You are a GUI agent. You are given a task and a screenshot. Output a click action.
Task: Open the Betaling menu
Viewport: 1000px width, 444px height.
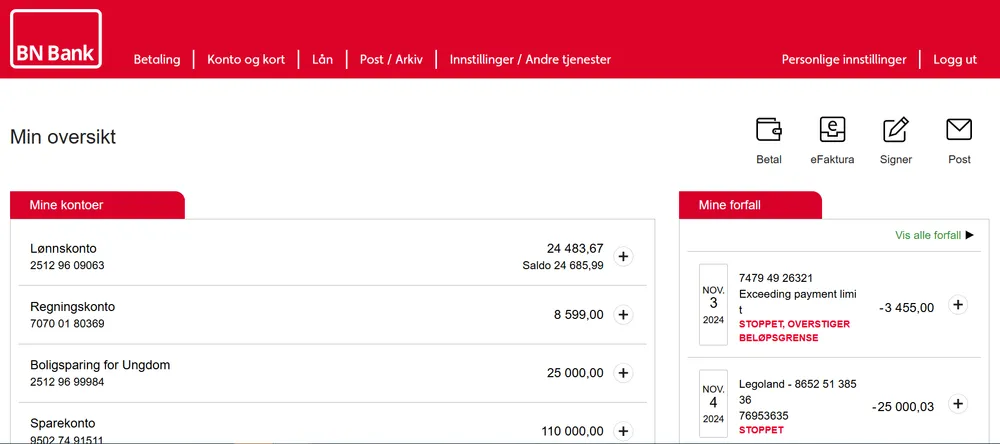(x=157, y=59)
